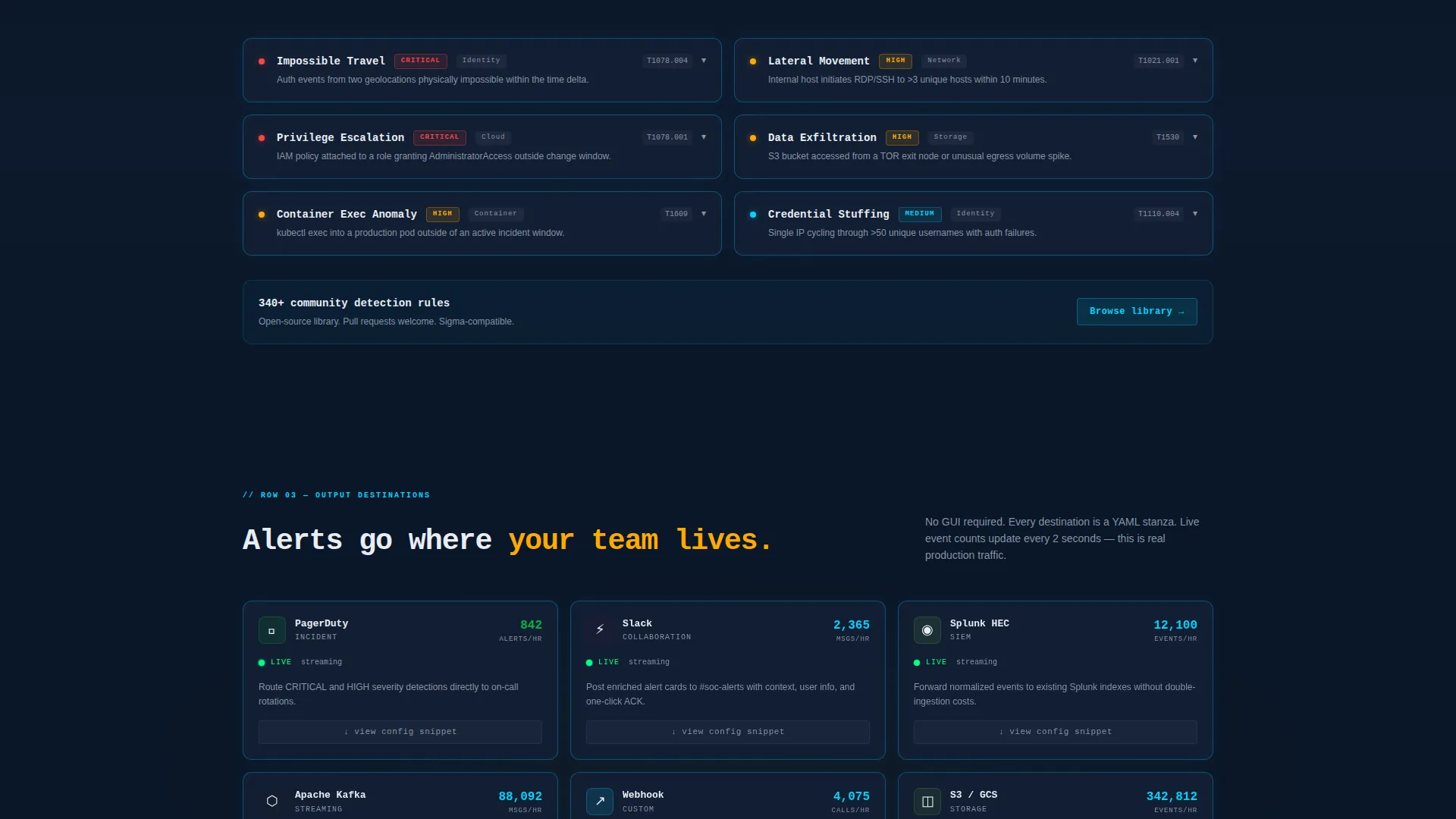Click the Slack 2,365 msgs counter
Image resolution: width=1456 pixels, height=819 pixels.
coord(852,625)
